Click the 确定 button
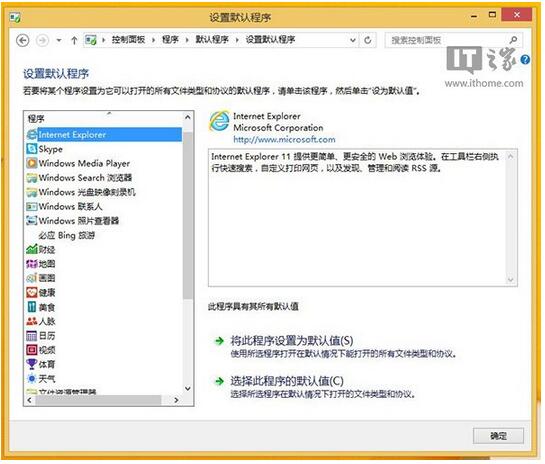This screenshot has width=545, height=464. [x=498, y=435]
